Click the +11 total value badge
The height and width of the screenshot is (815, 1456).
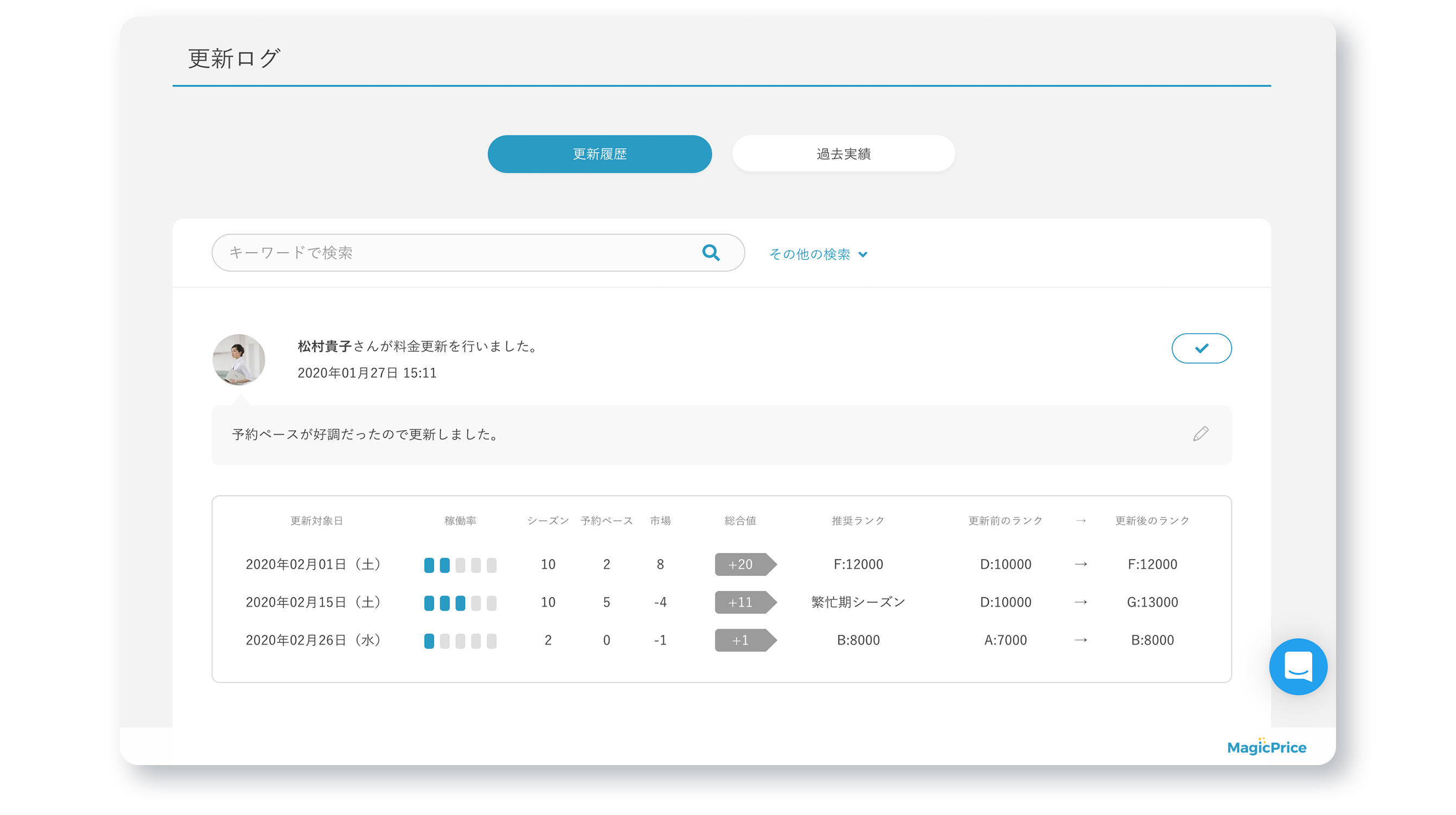click(745, 602)
